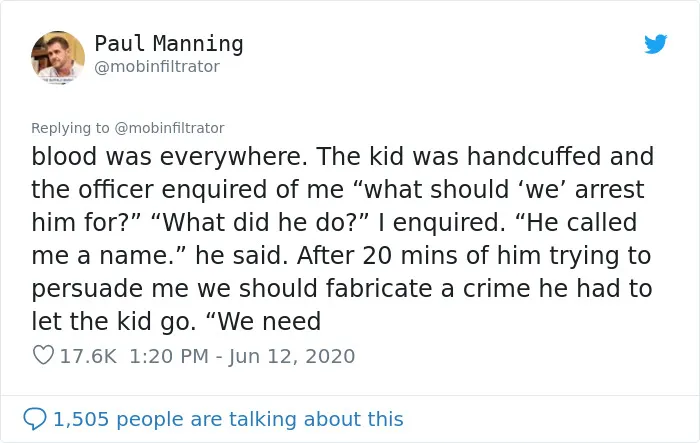This screenshot has width=700, height=443.
Task: Click the 17.6K likes count
Action: (x=88, y=356)
